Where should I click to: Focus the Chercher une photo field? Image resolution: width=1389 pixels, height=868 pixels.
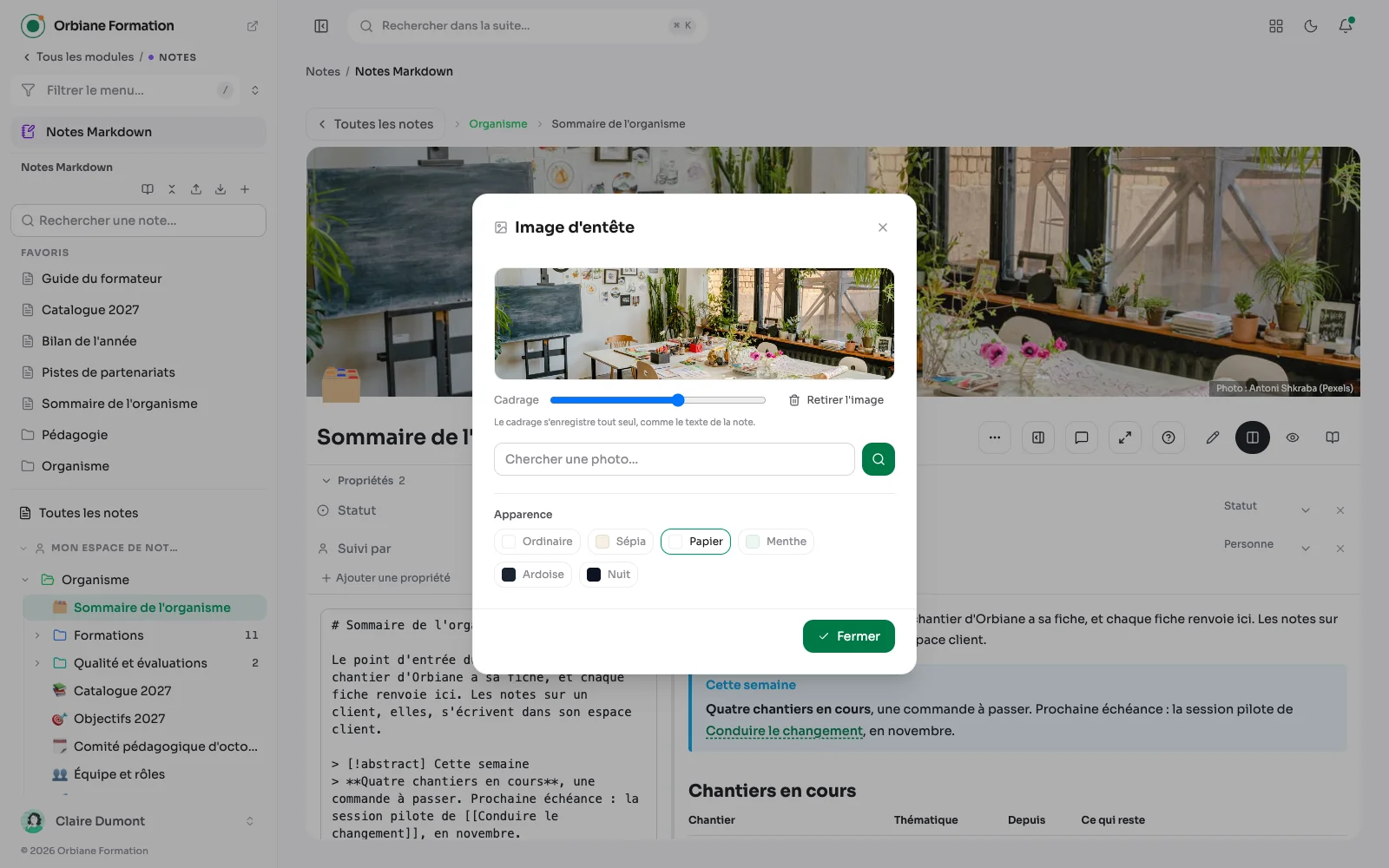click(x=675, y=459)
